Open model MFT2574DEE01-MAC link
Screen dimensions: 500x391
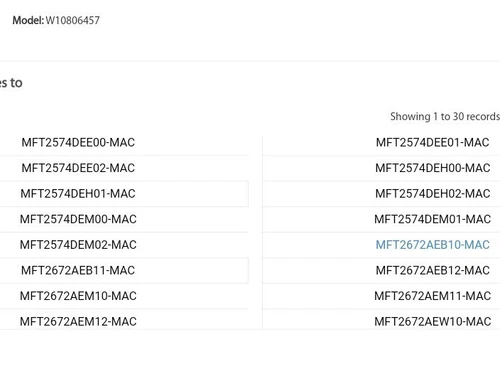tap(432, 143)
